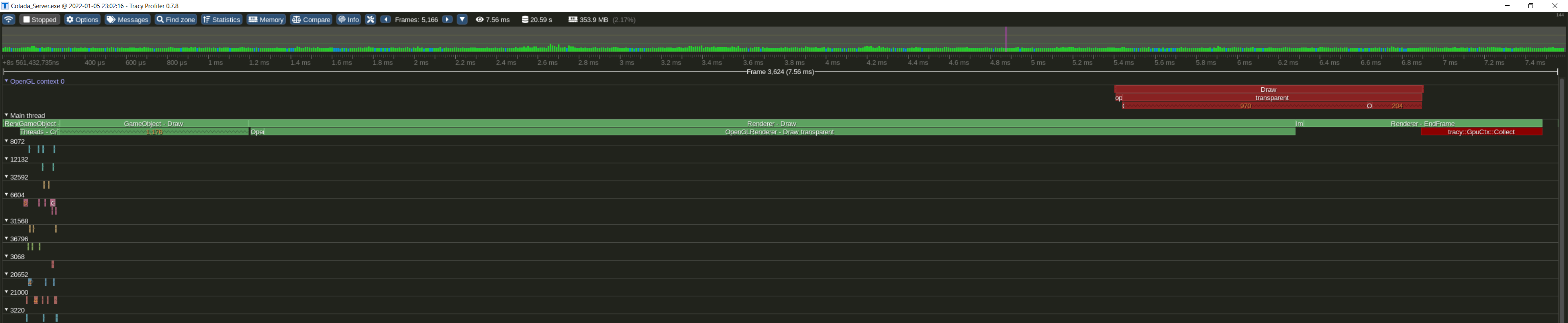Viewport: 1568px width, 323px height.
Task: Open the connection (wifi) icon
Action: click(x=9, y=20)
